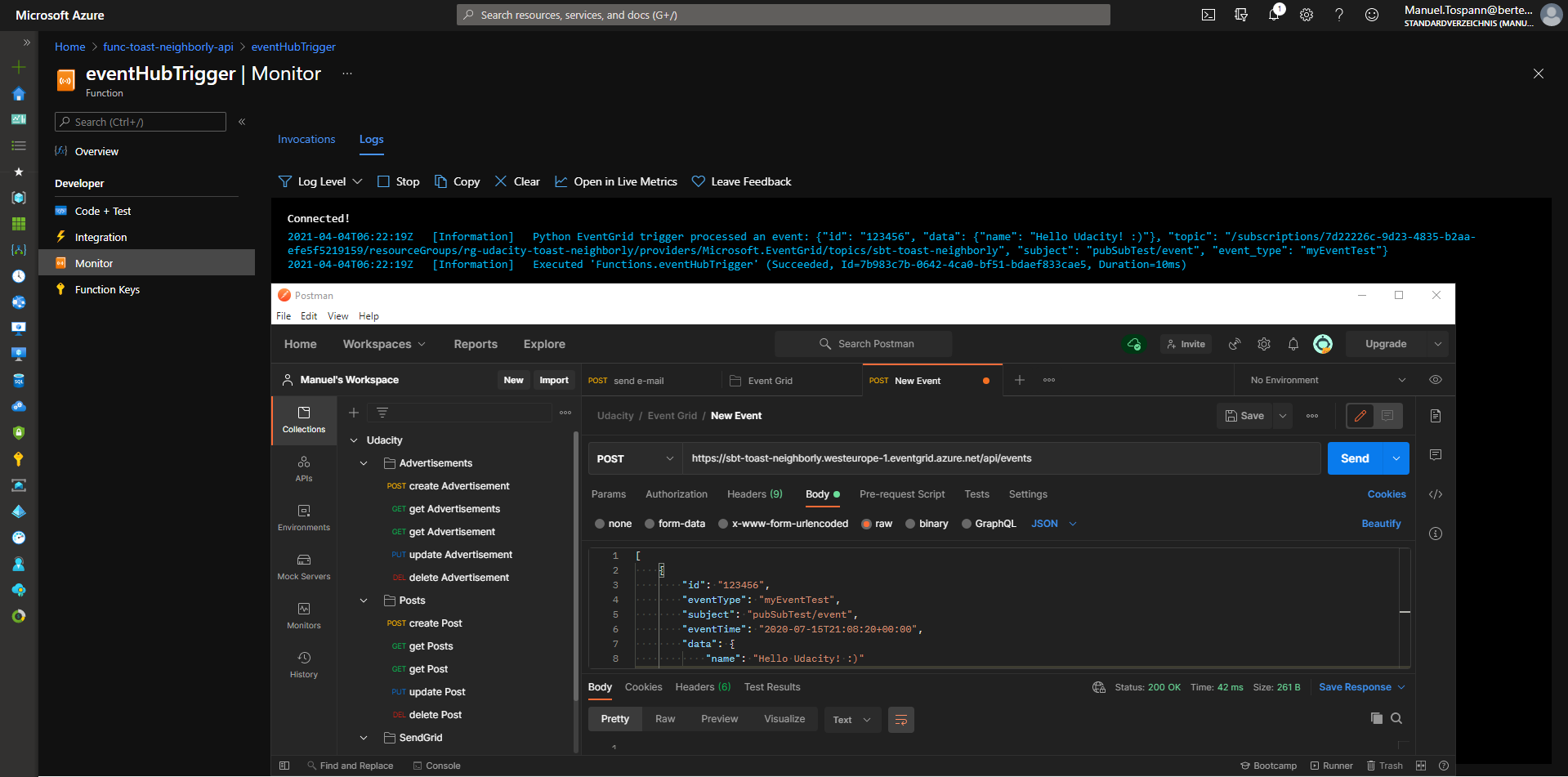The width and height of the screenshot is (1568, 777).
Task: Search Postman response body icon
Action: point(1396,718)
